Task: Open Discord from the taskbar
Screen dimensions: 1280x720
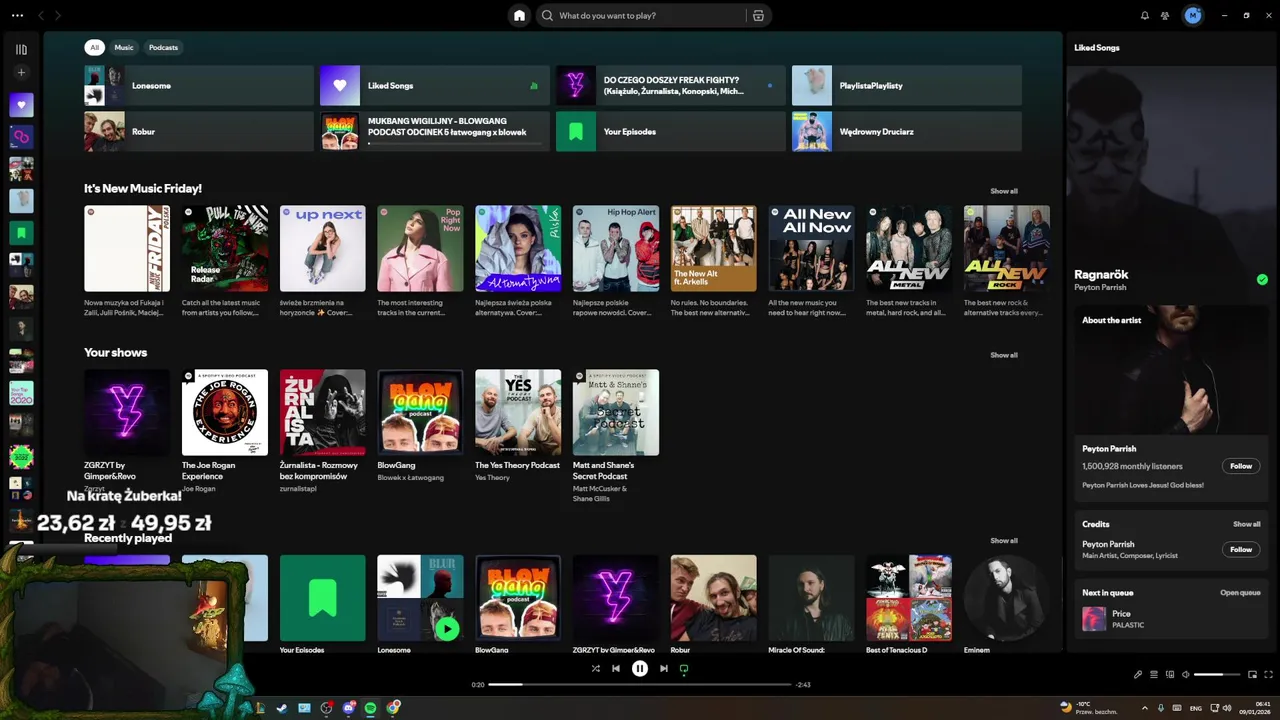Action: [349, 708]
